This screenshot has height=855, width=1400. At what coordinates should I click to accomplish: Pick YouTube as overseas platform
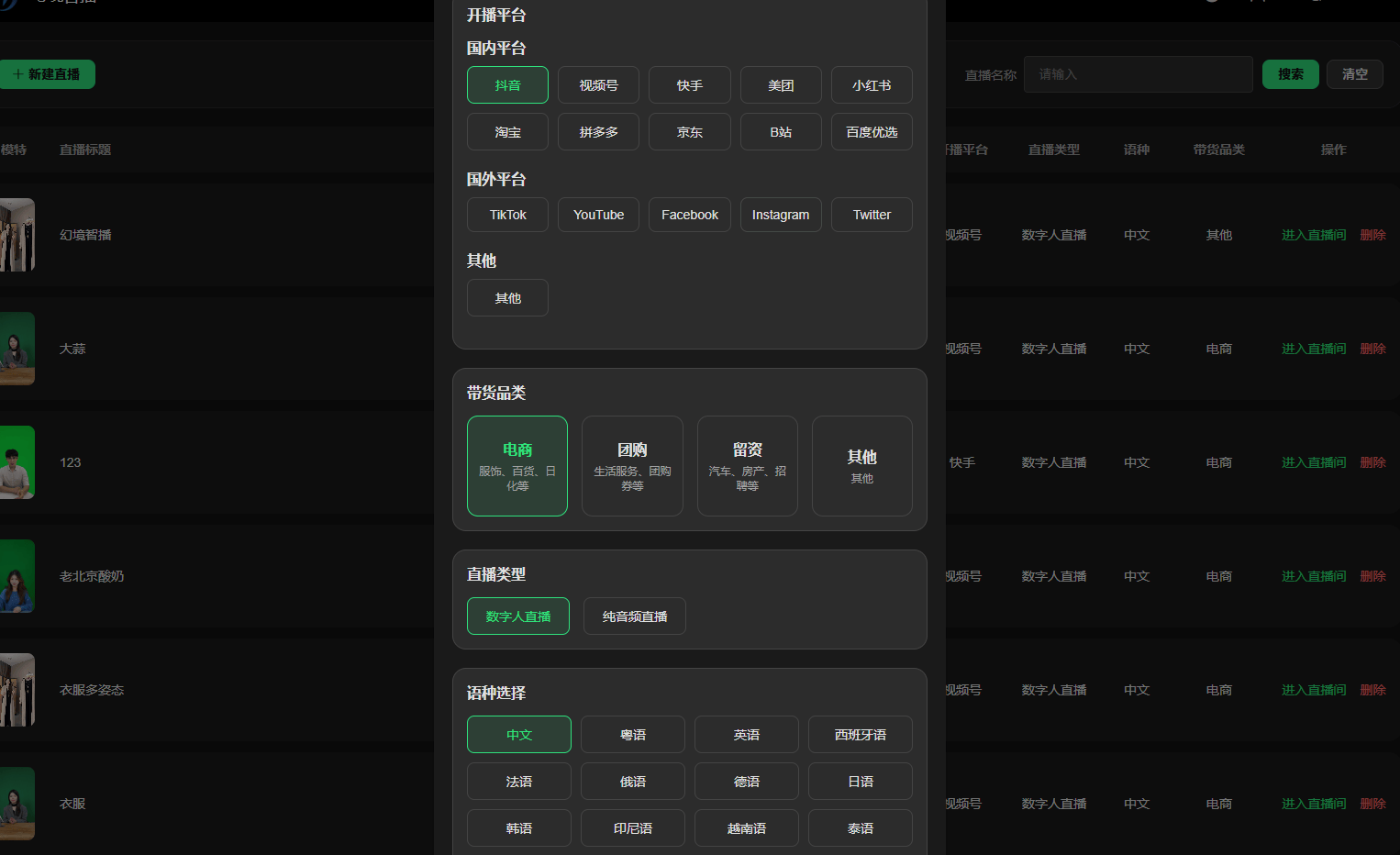(x=598, y=215)
